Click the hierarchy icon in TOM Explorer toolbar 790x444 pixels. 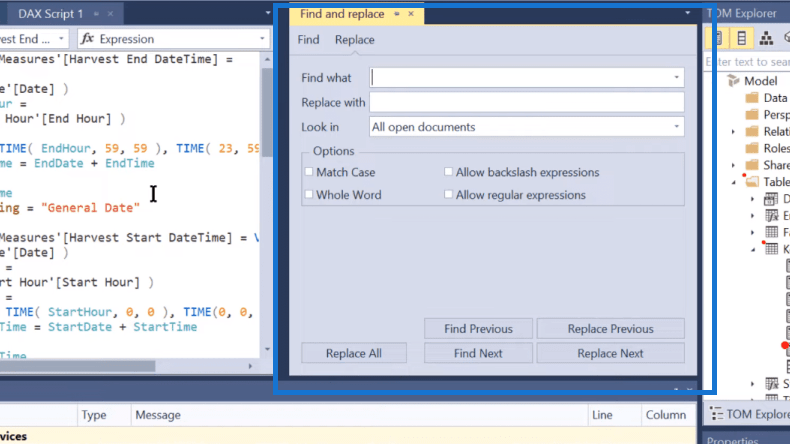(766, 38)
